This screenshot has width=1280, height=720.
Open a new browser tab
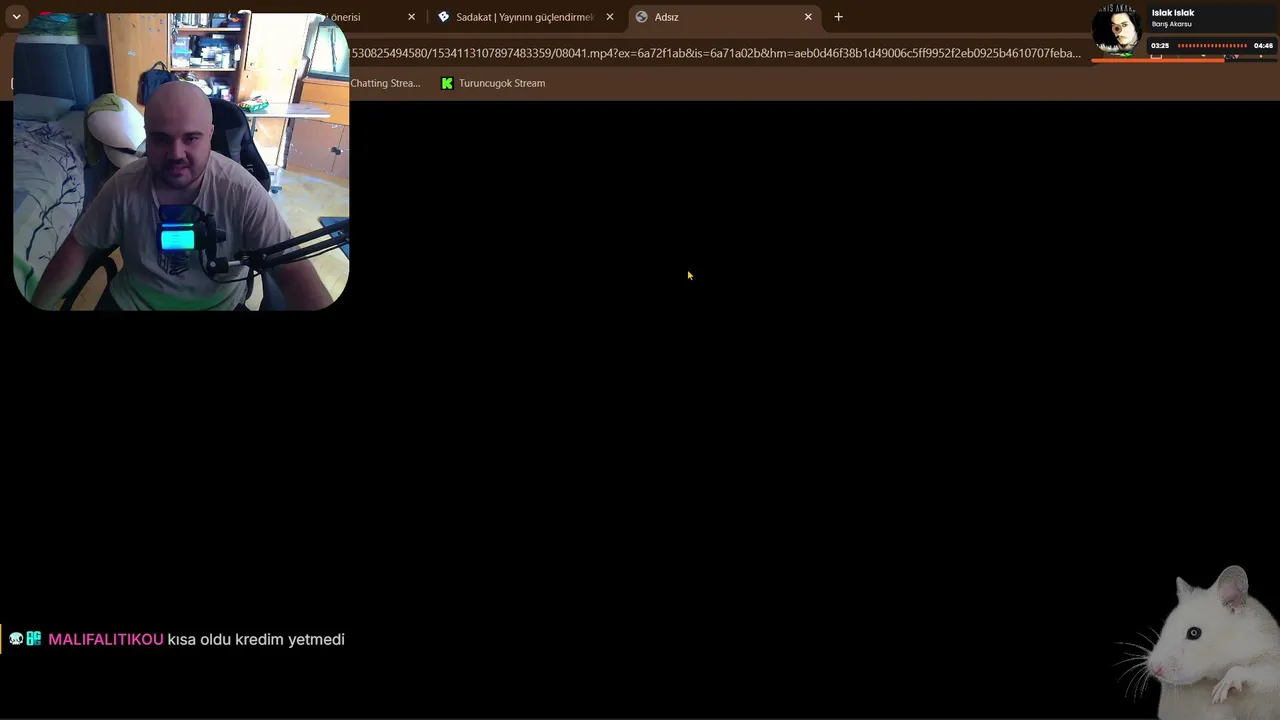[x=838, y=17]
